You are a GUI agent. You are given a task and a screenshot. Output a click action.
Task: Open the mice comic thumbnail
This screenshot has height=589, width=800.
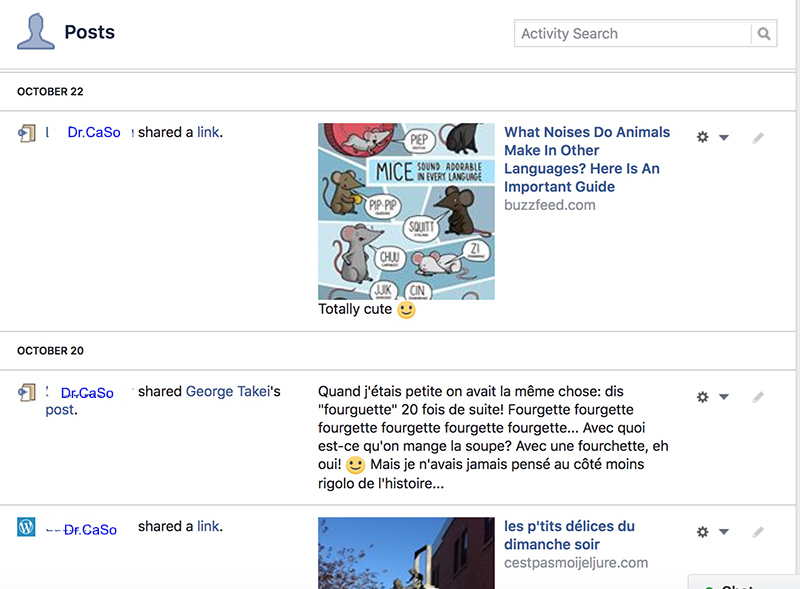pyautogui.click(x=406, y=211)
